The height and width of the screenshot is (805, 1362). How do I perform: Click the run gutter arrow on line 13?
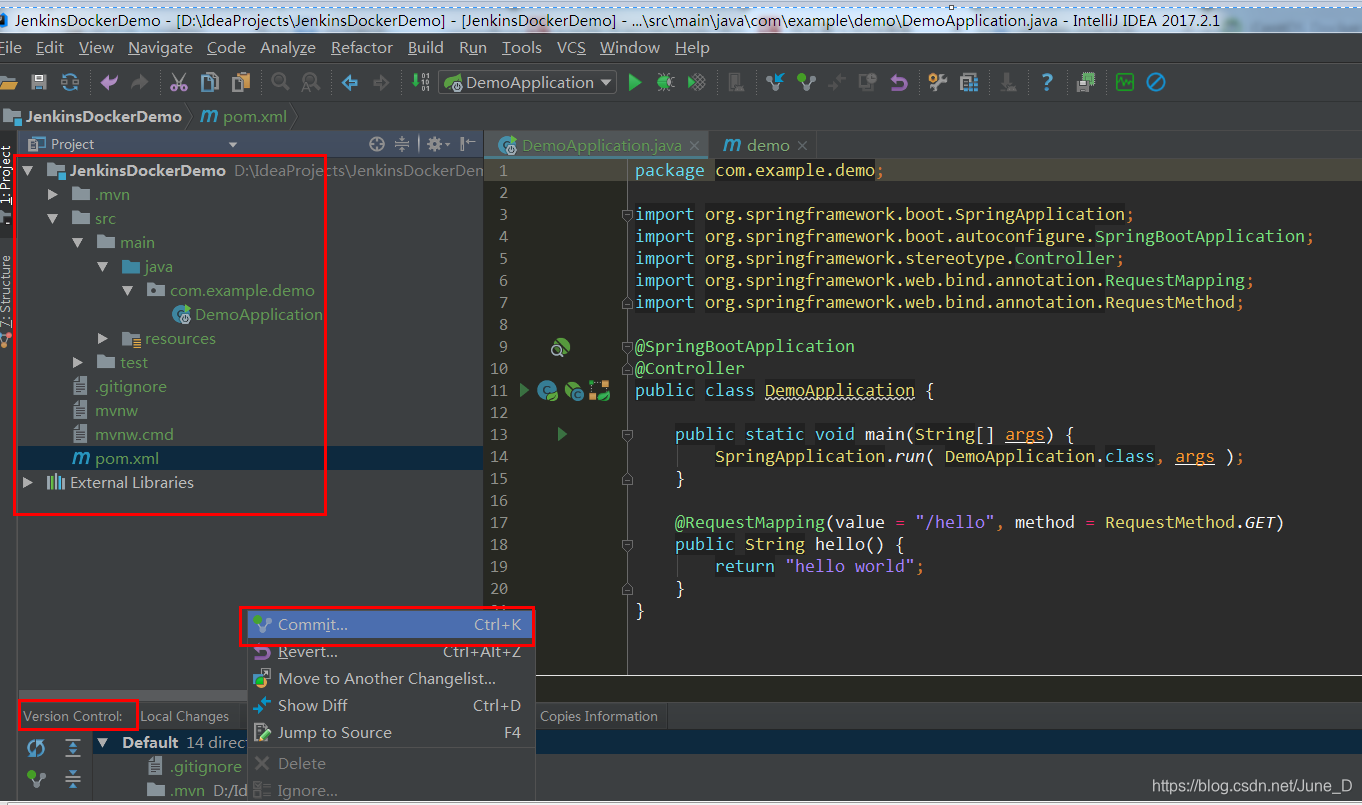(562, 434)
